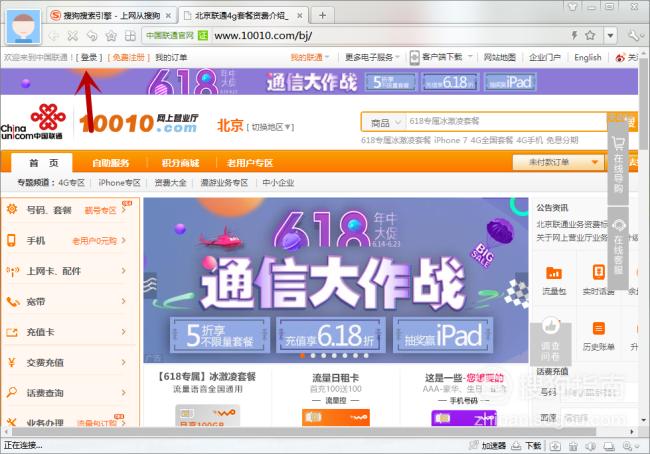This screenshot has width=650, height=454.
Task: Click the China Unicom logo
Action: [x=32, y=121]
